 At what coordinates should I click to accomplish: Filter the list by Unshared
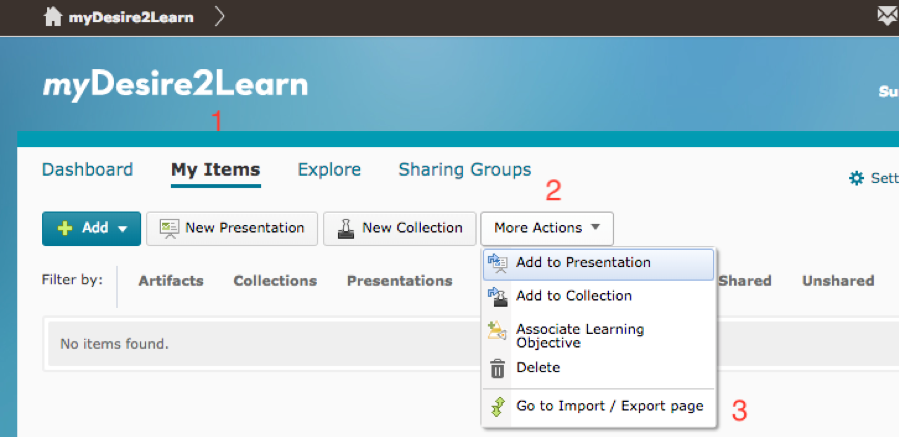pyautogui.click(x=837, y=281)
